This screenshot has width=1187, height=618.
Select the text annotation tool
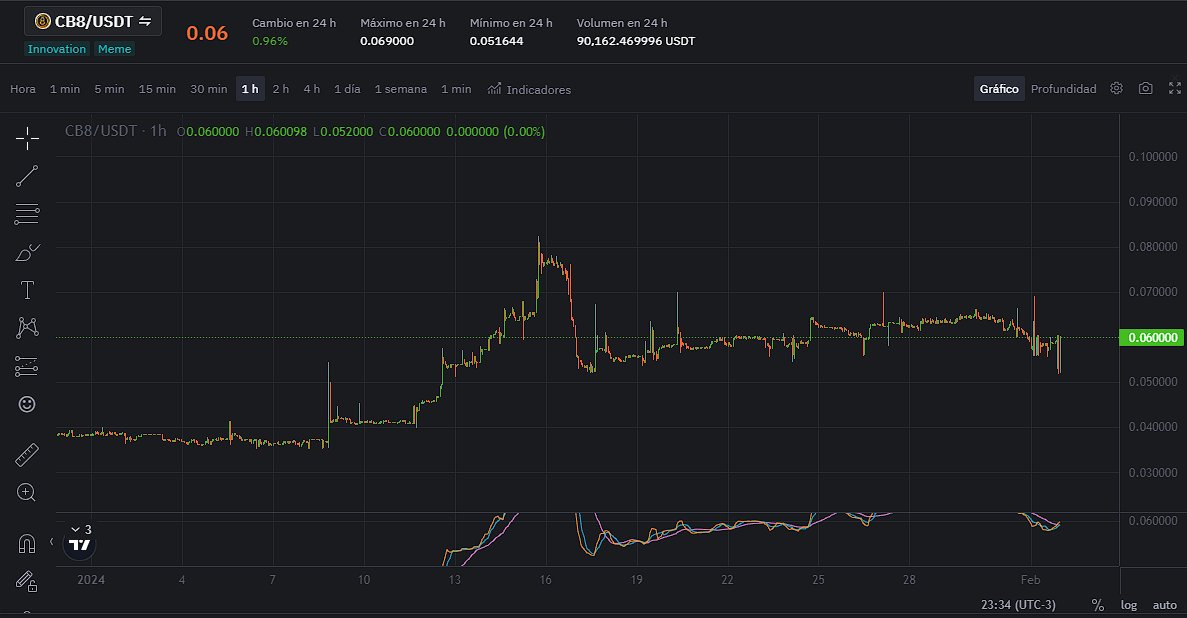(27, 290)
